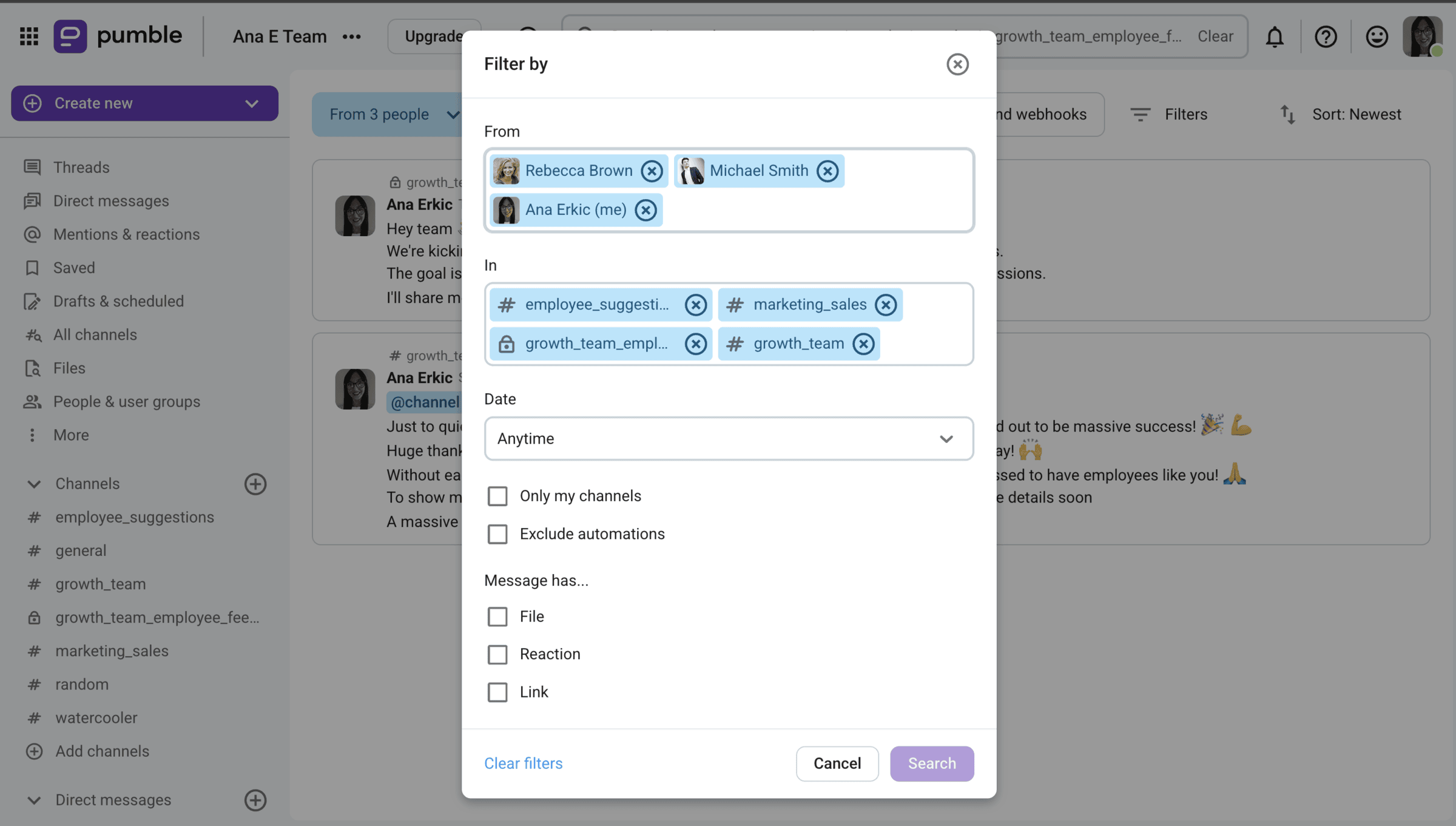Remove growth_team channel filter chip
The height and width of the screenshot is (826, 1456).
point(863,344)
